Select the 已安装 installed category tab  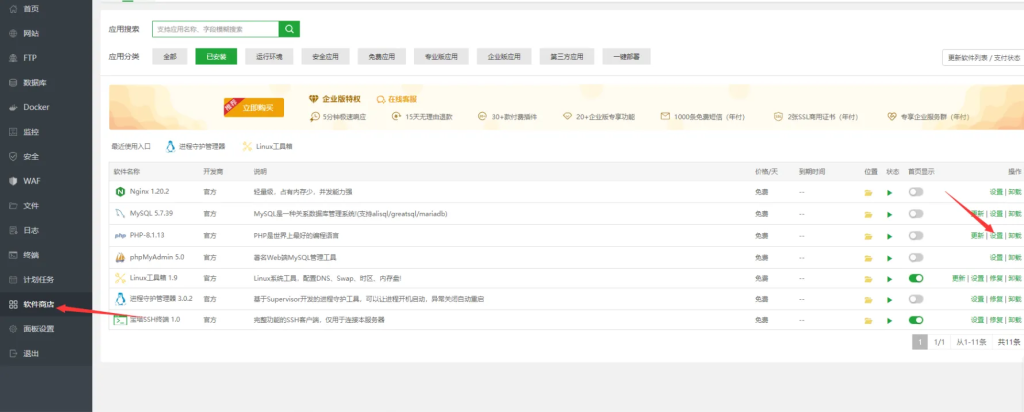point(216,57)
